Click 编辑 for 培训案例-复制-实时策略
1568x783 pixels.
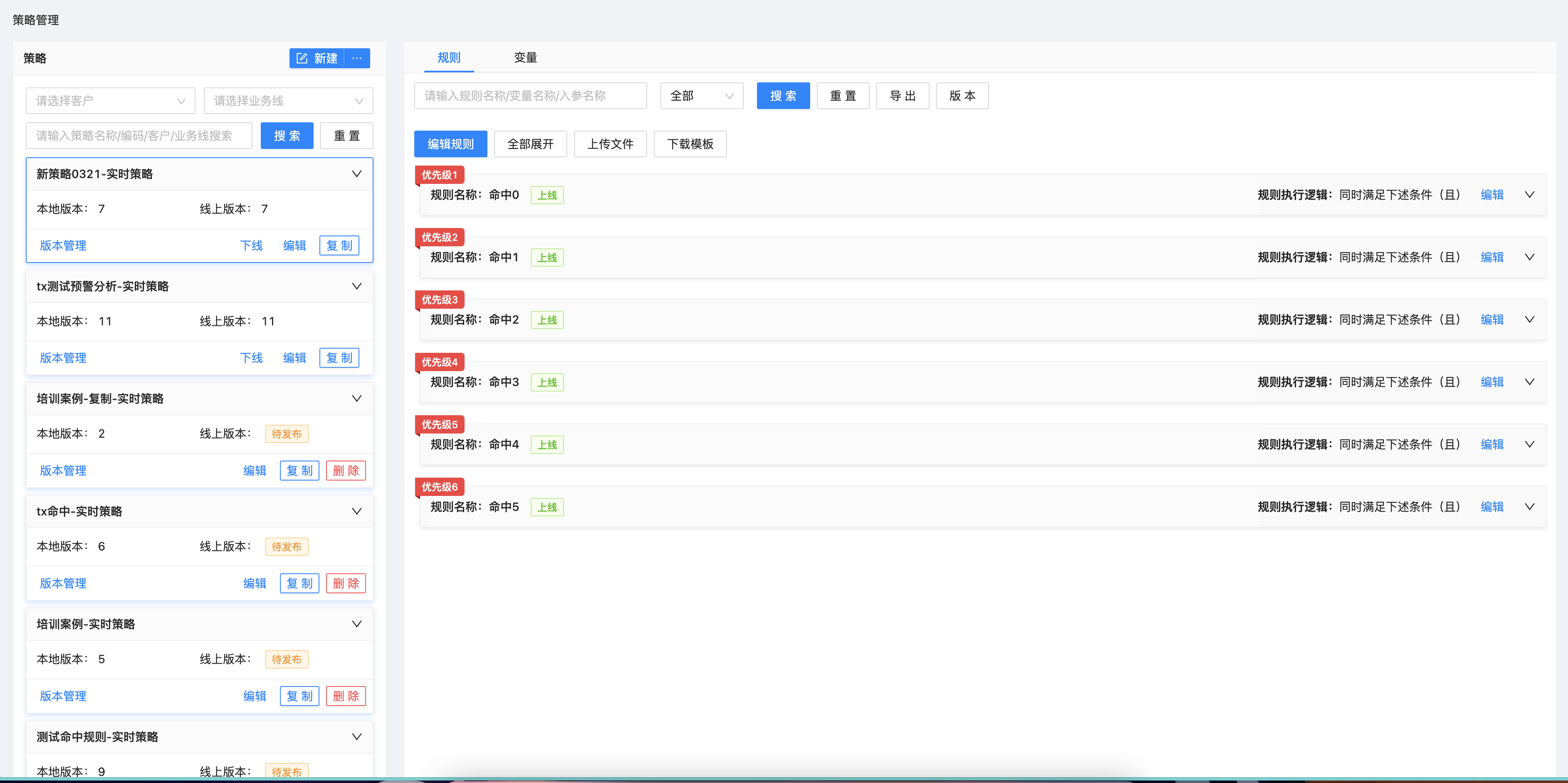[x=255, y=471]
